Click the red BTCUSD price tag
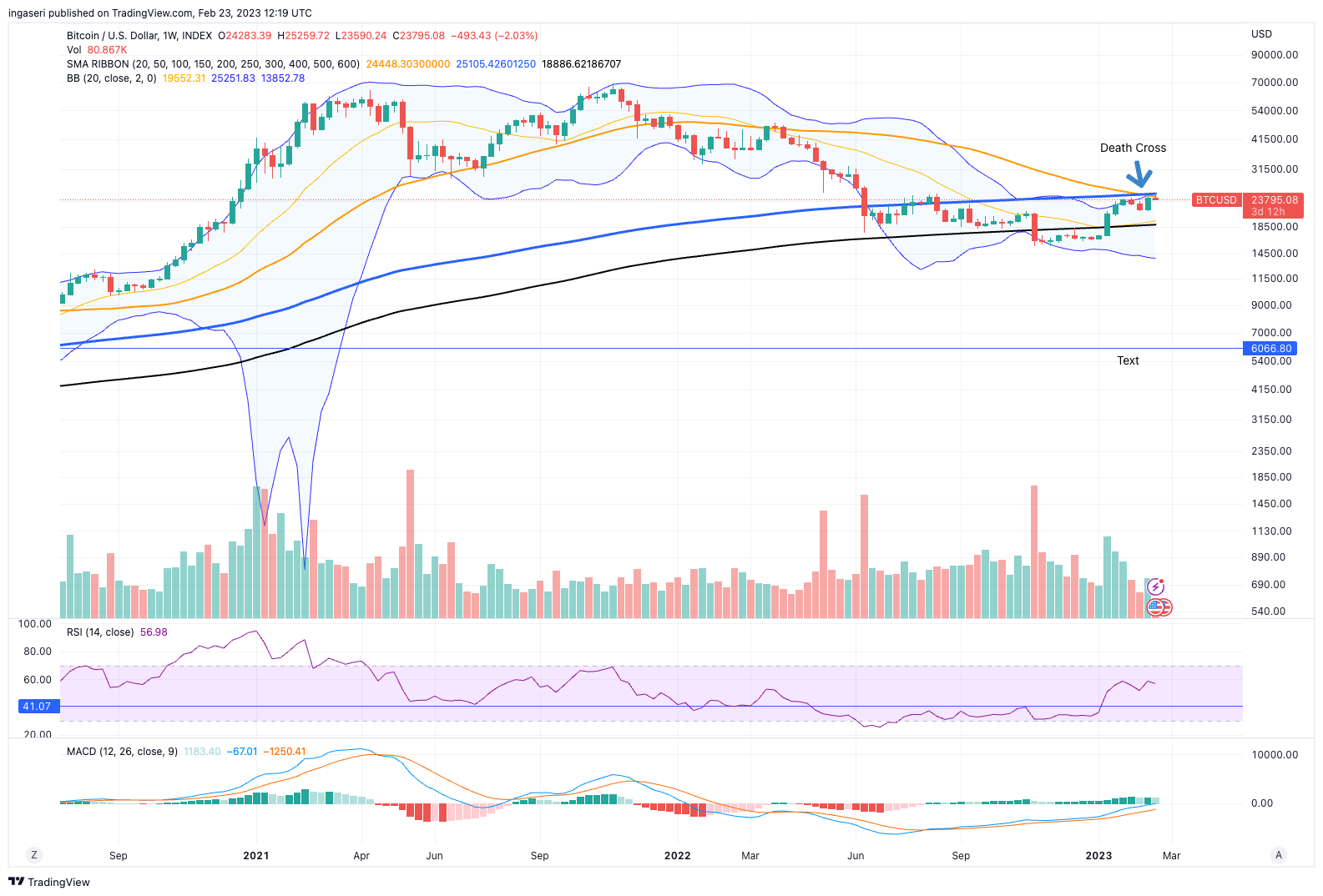Viewport: 1323px width, 896px height. coord(1216,200)
